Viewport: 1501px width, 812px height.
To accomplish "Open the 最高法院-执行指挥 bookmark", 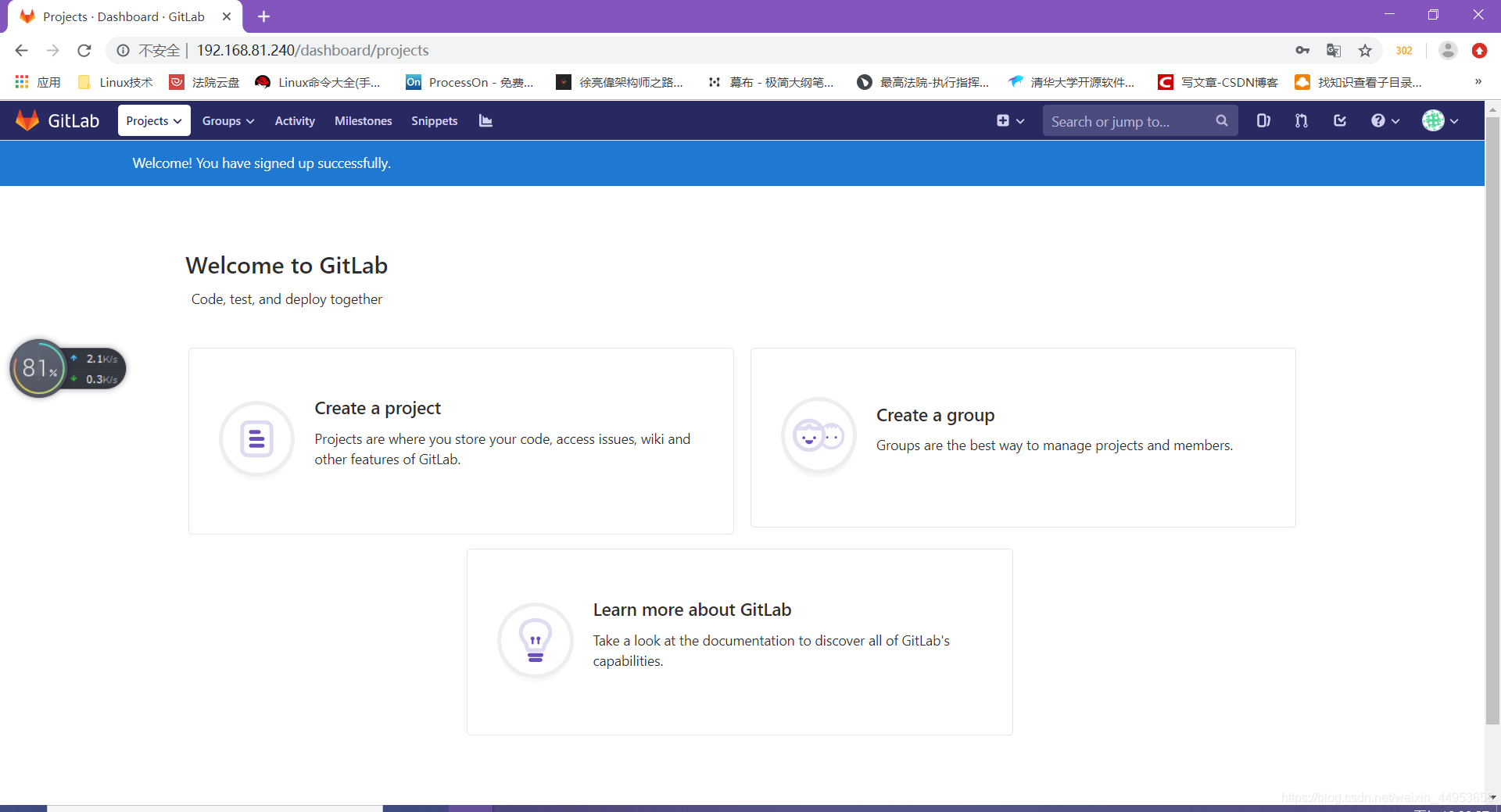I will point(923,82).
